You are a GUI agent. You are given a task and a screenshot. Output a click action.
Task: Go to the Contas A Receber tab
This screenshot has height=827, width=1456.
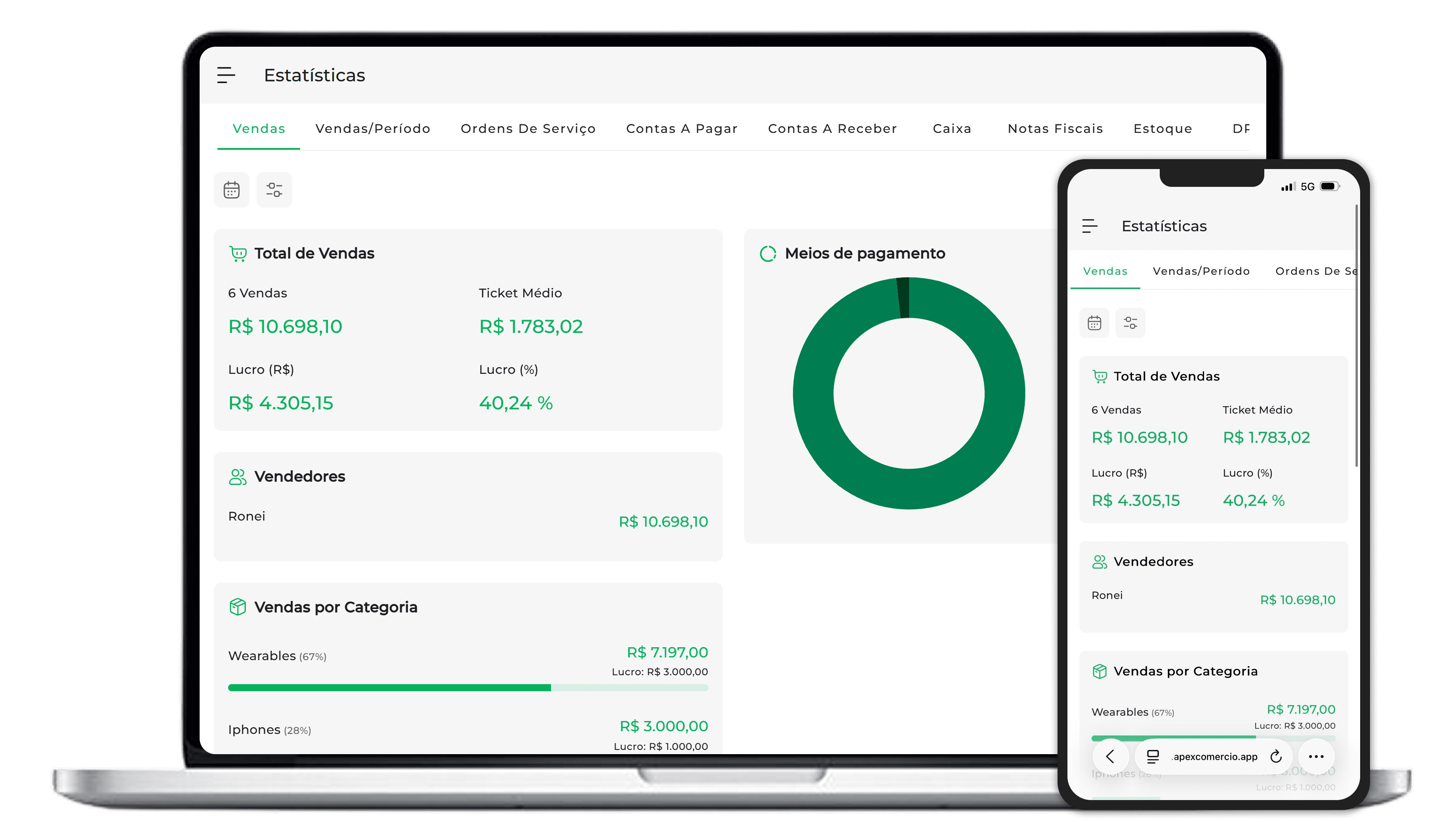pos(832,129)
